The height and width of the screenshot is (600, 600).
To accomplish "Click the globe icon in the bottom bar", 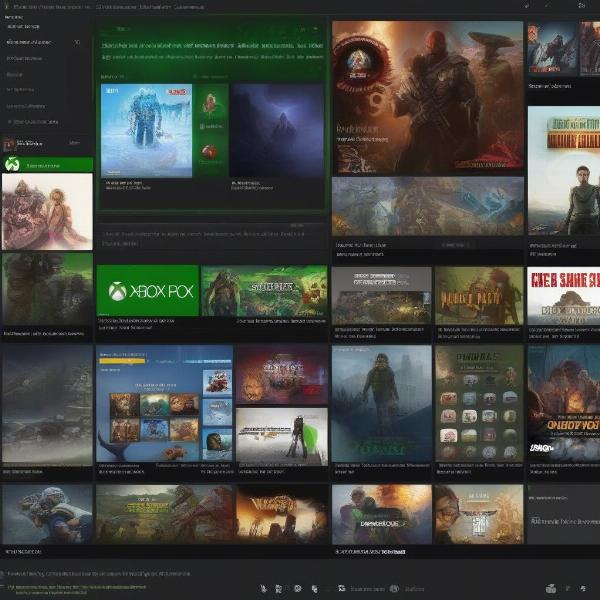I will point(395,589).
